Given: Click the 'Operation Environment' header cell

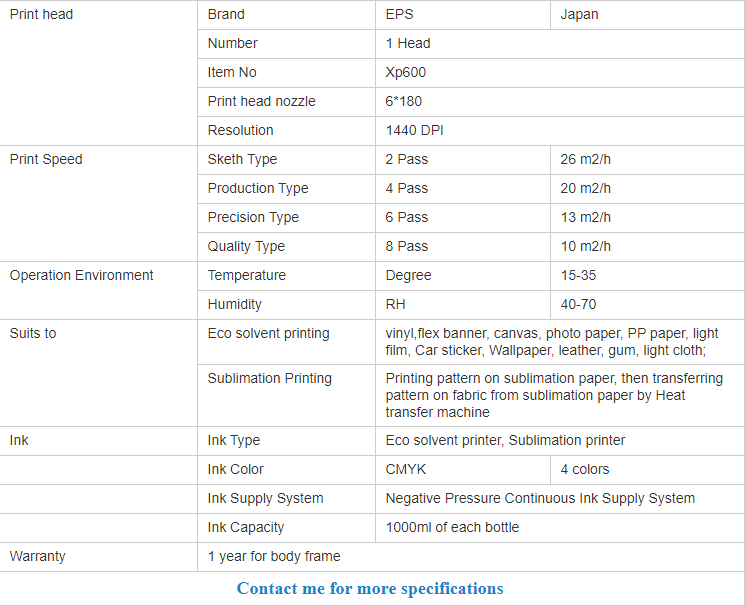Looking at the screenshot, I should point(82,275).
